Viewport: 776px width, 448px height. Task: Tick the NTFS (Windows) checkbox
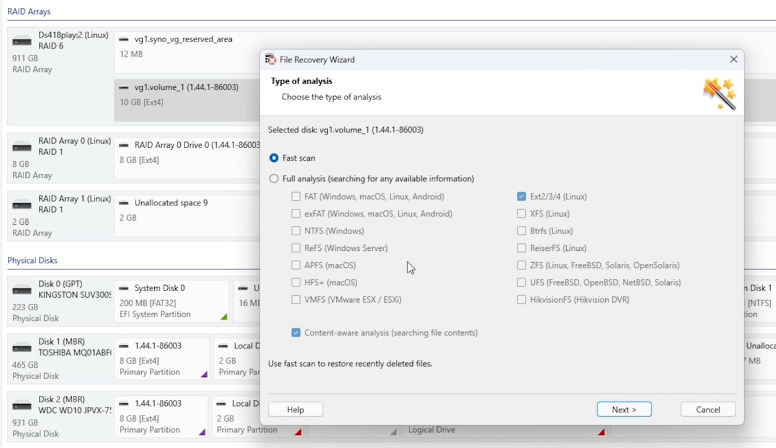296,231
